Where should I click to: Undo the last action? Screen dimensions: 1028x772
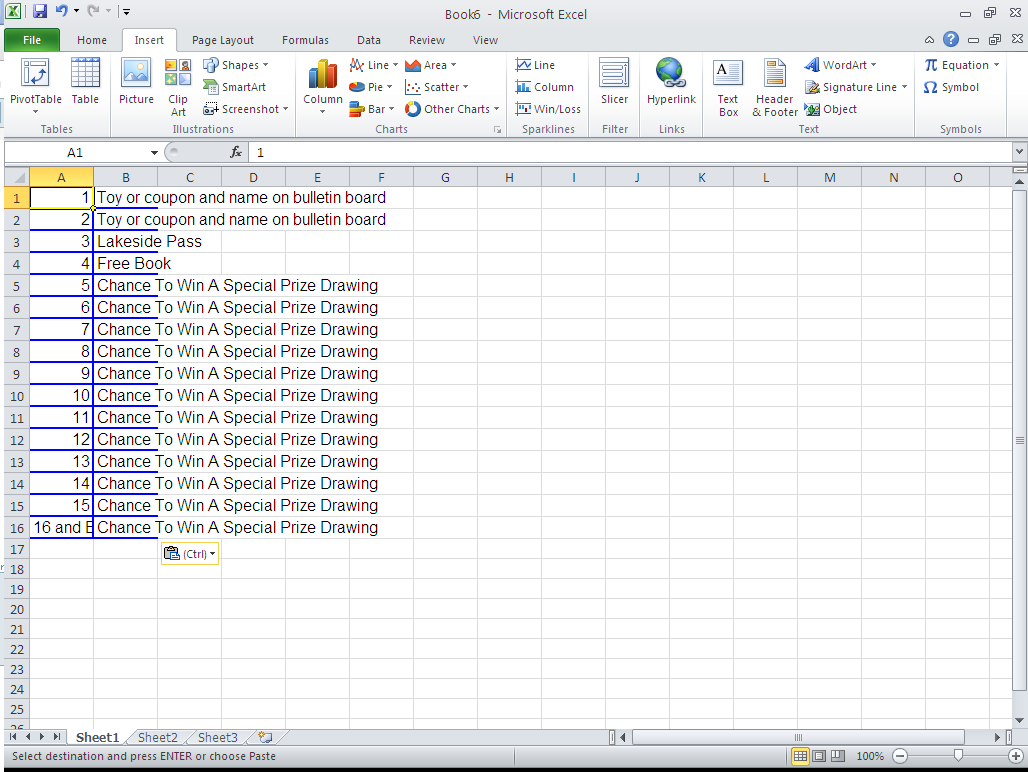point(62,11)
